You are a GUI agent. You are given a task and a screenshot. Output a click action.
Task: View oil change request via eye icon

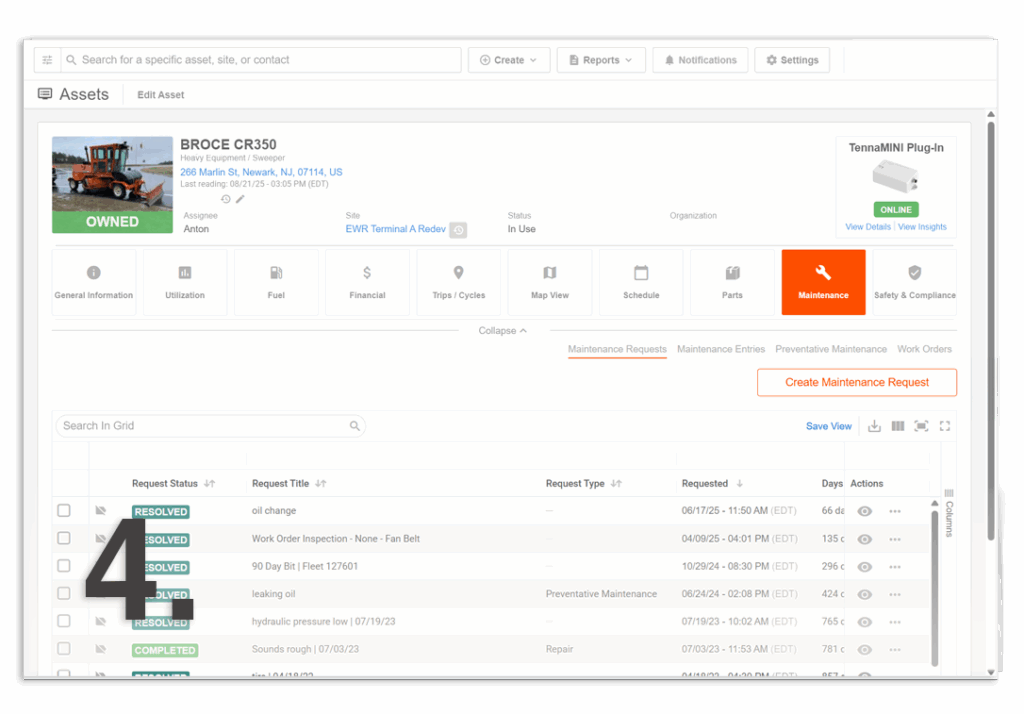point(865,511)
